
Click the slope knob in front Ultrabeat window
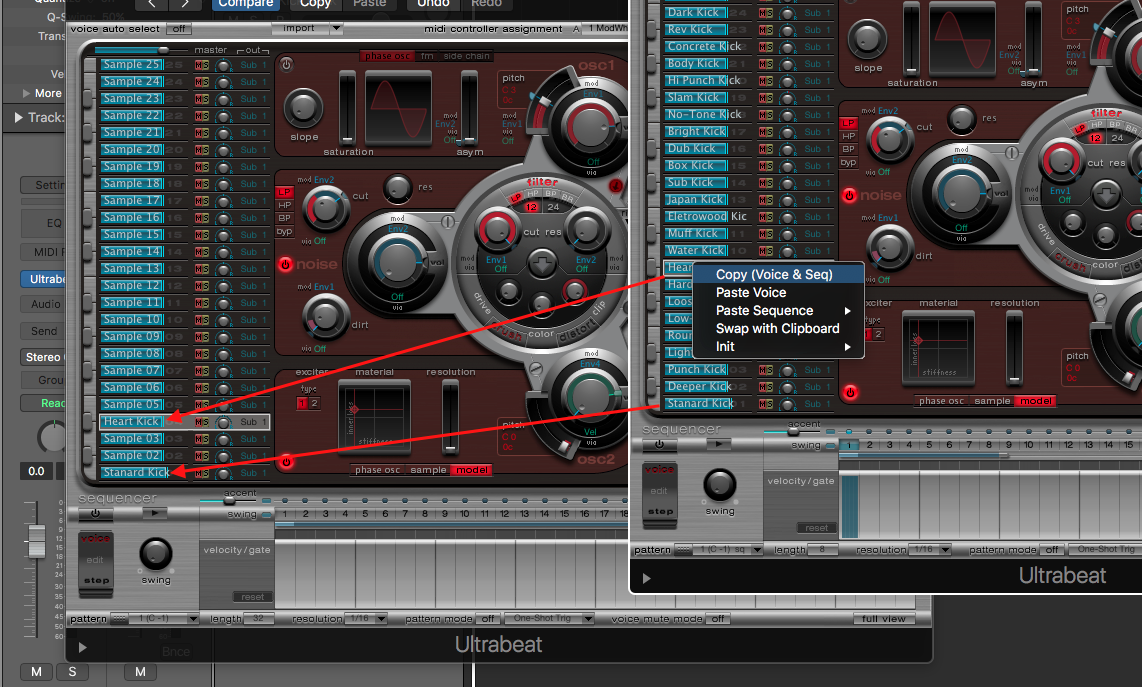tap(867, 39)
